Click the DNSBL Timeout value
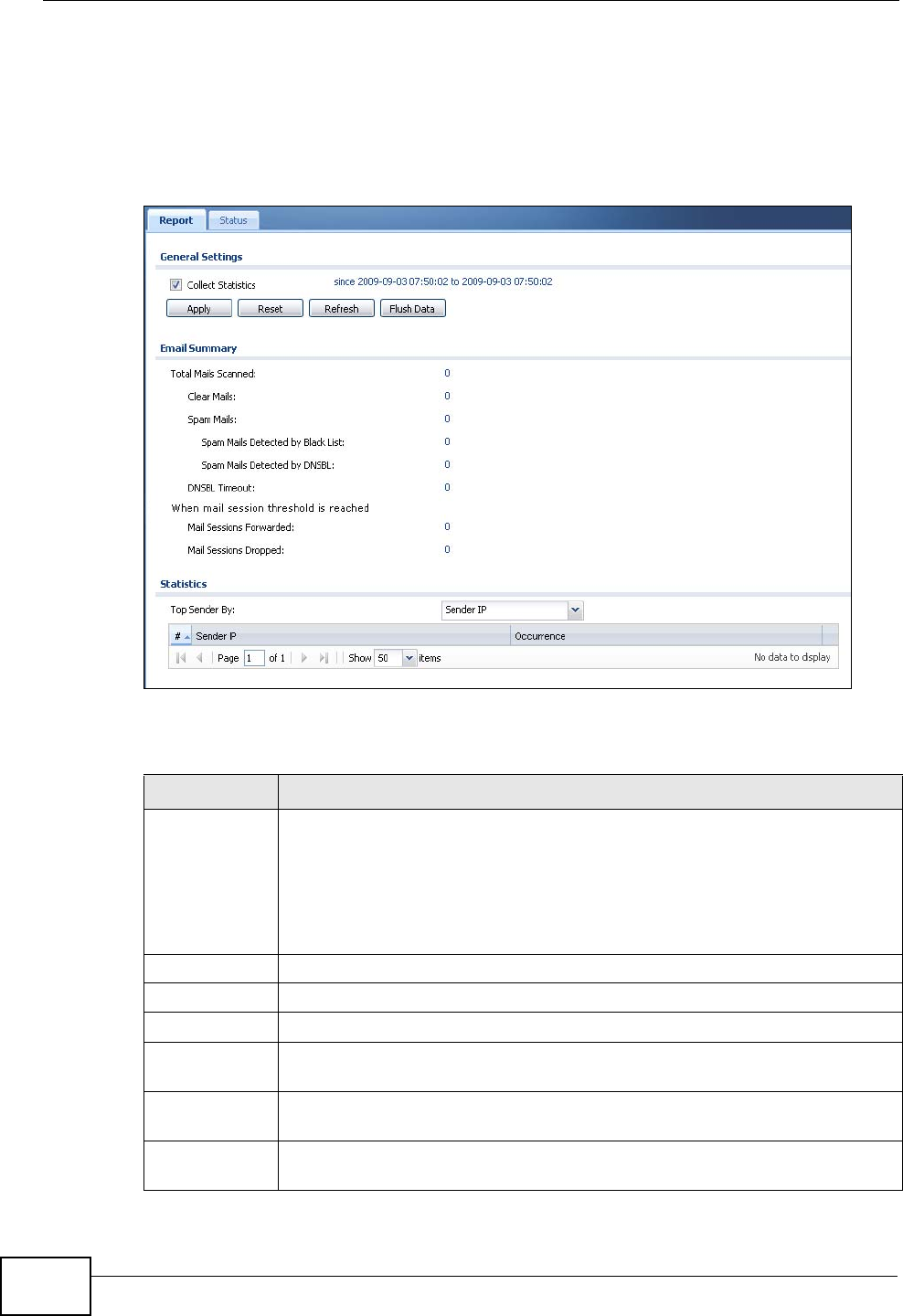 [447, 487]
